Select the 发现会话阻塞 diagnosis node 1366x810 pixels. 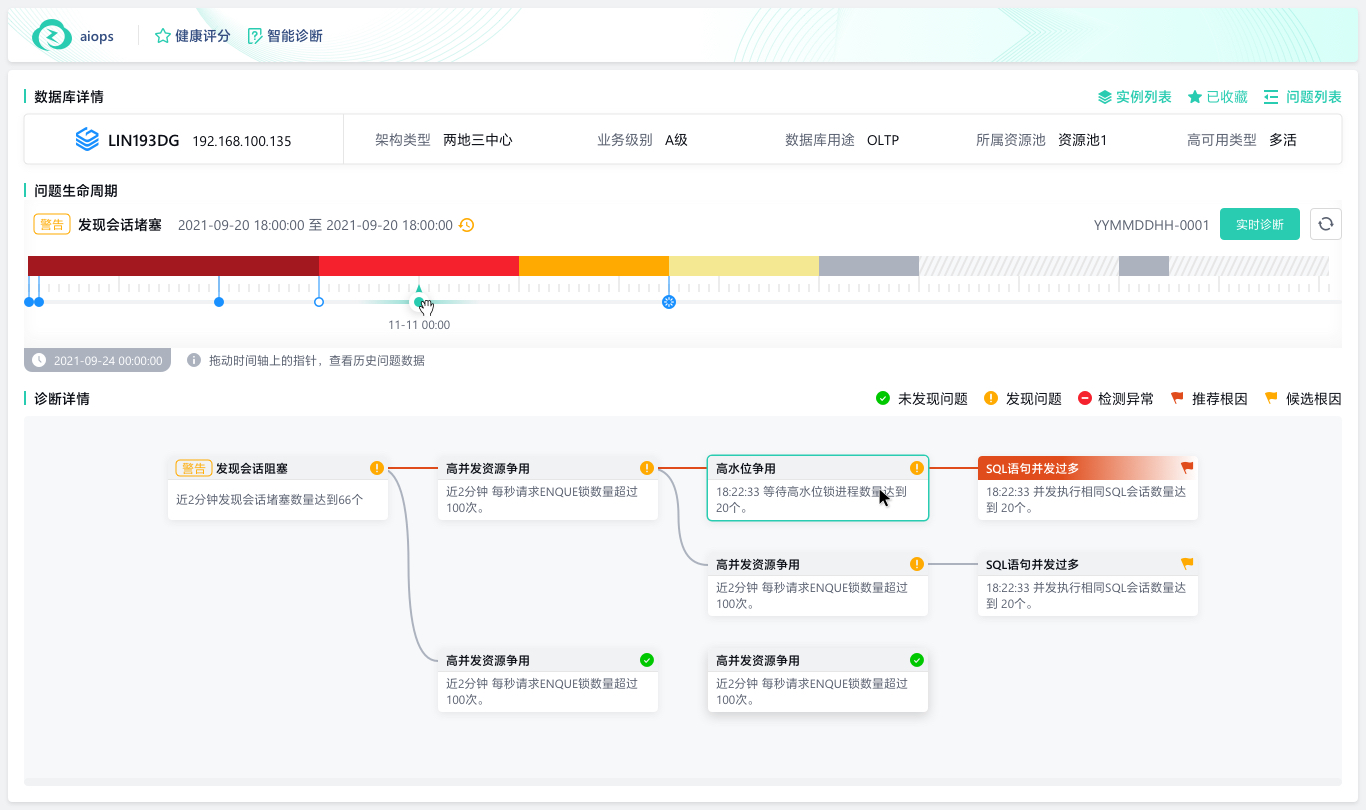(278, 488)
